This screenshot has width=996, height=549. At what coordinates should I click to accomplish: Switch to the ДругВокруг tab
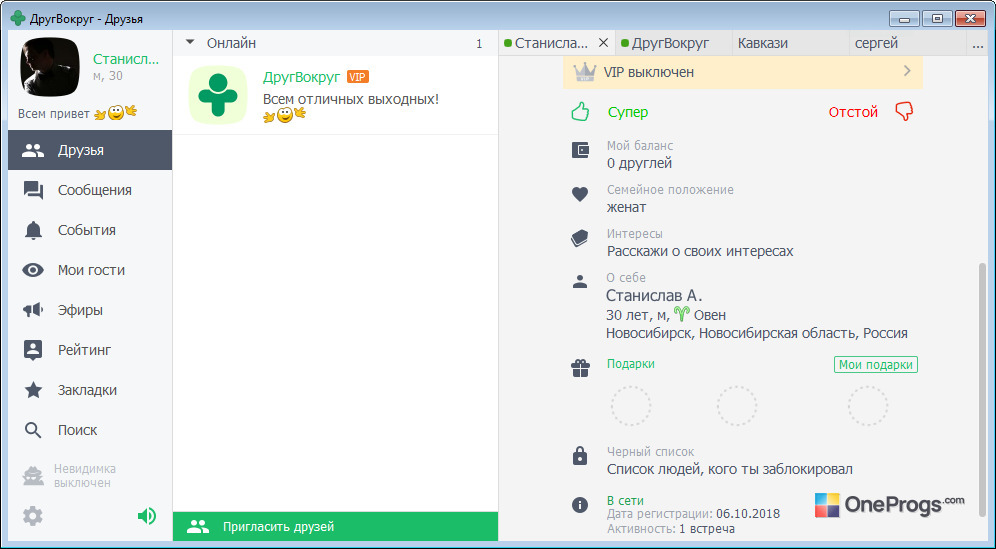tap(673, 43)
